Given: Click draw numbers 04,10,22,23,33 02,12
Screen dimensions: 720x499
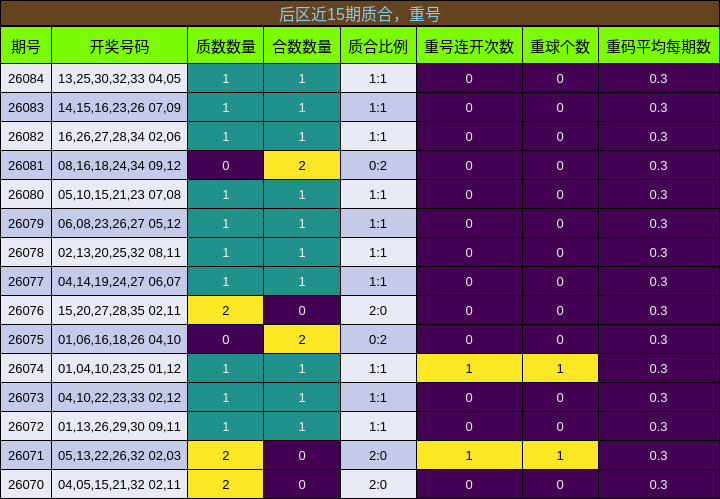Looking at the screenshot, I should (119, 397).
